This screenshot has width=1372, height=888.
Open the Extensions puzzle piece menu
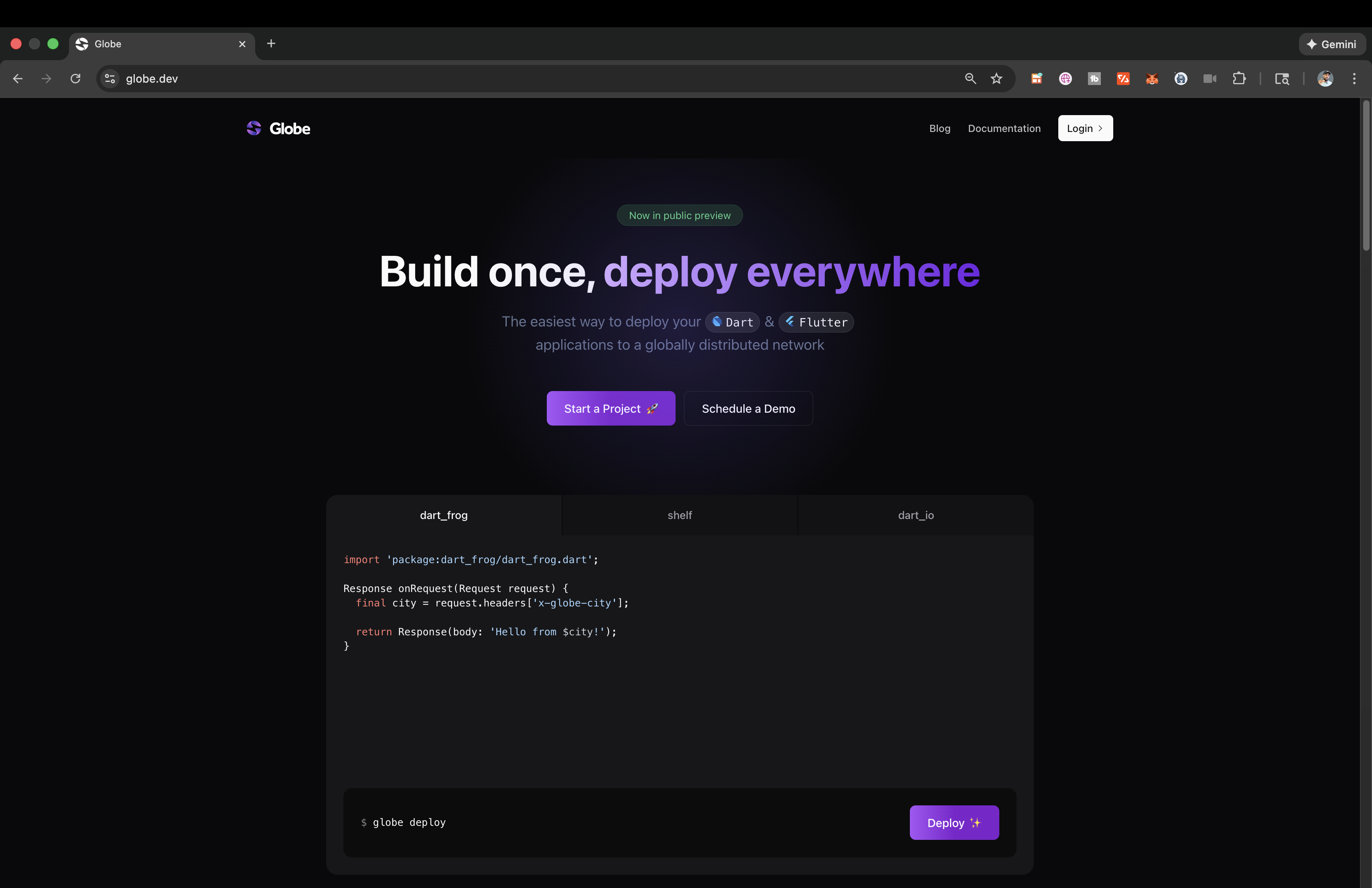pyautogui.click(x=1238, y=79)
